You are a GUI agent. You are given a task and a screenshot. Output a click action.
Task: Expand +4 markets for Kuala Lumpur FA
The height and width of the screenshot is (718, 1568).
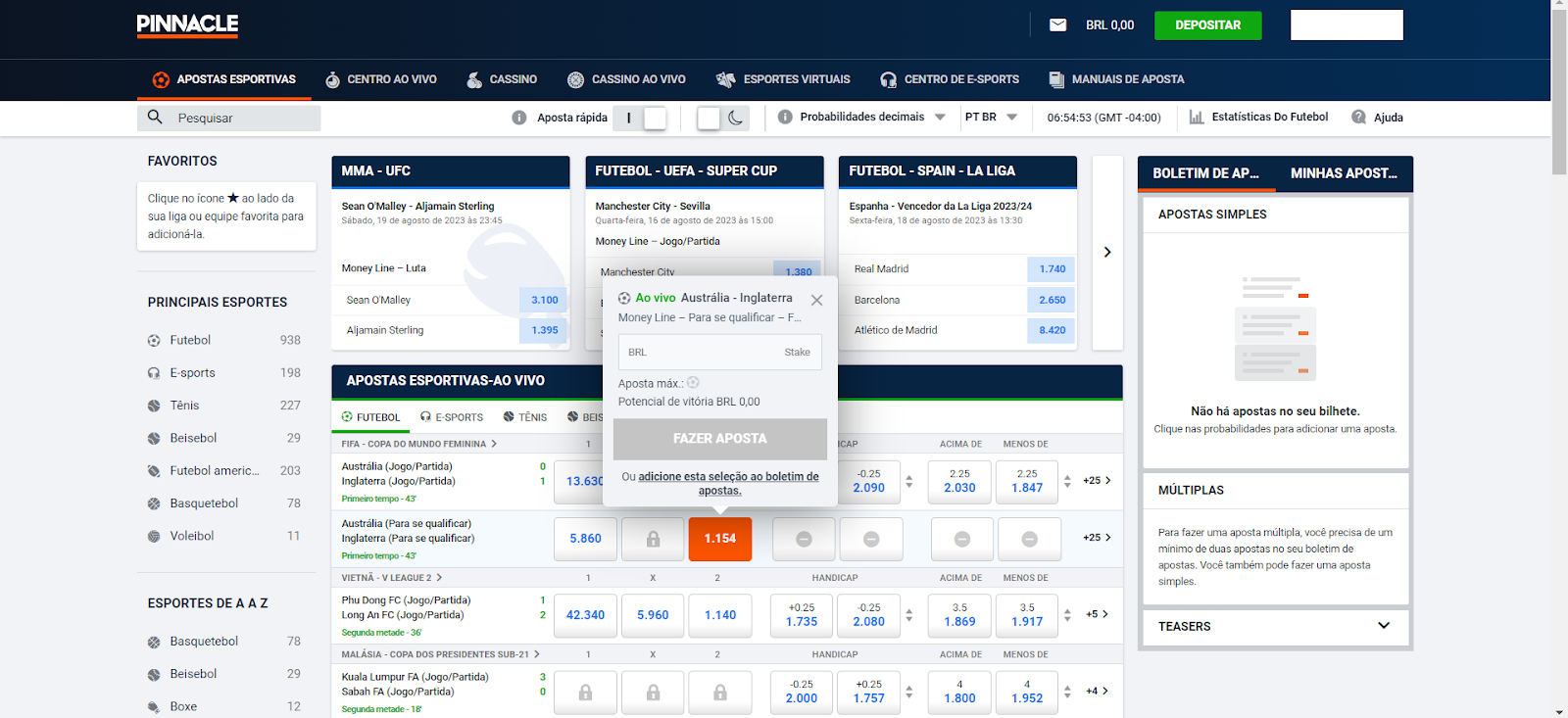point(1097,692)
